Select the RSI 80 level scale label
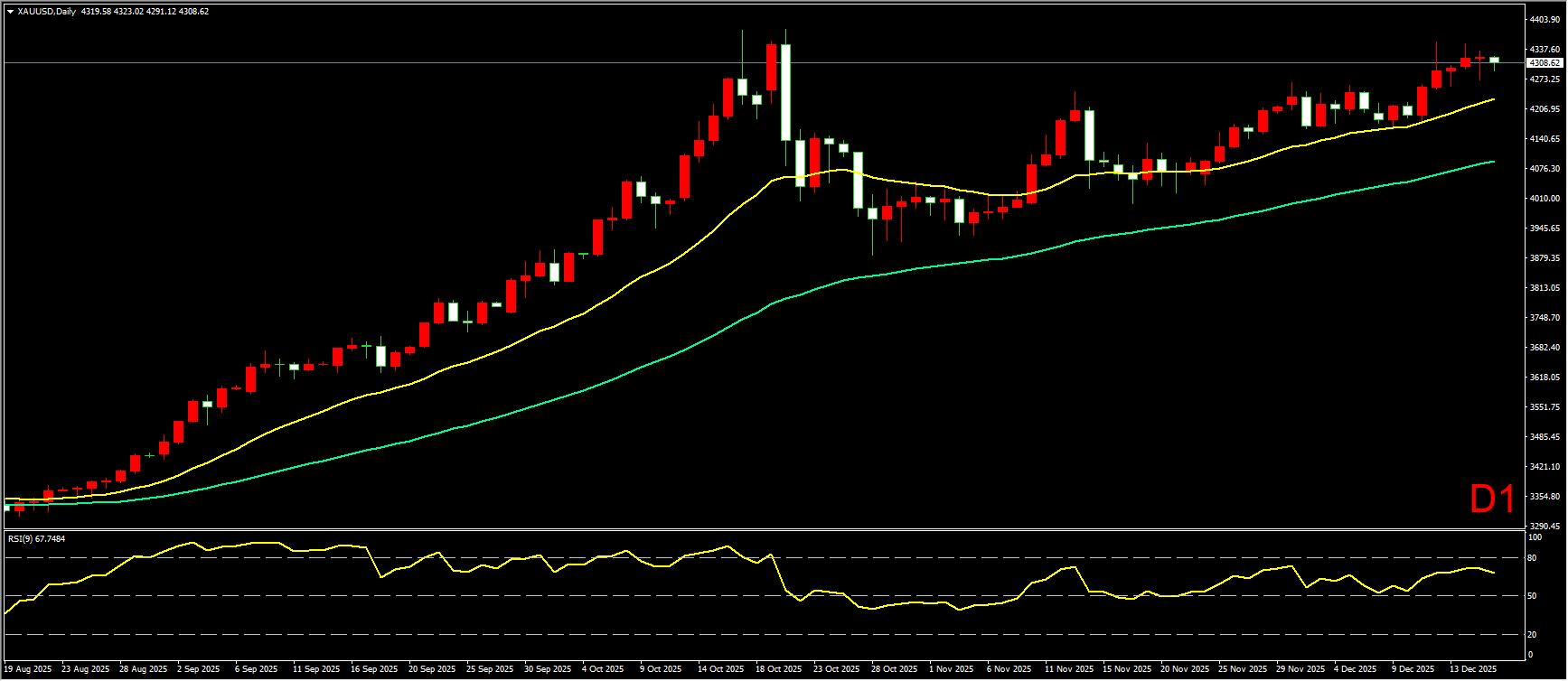The width and height of the screenshot is (1568, 681). pyautogui.click(x=1532, y=558)
